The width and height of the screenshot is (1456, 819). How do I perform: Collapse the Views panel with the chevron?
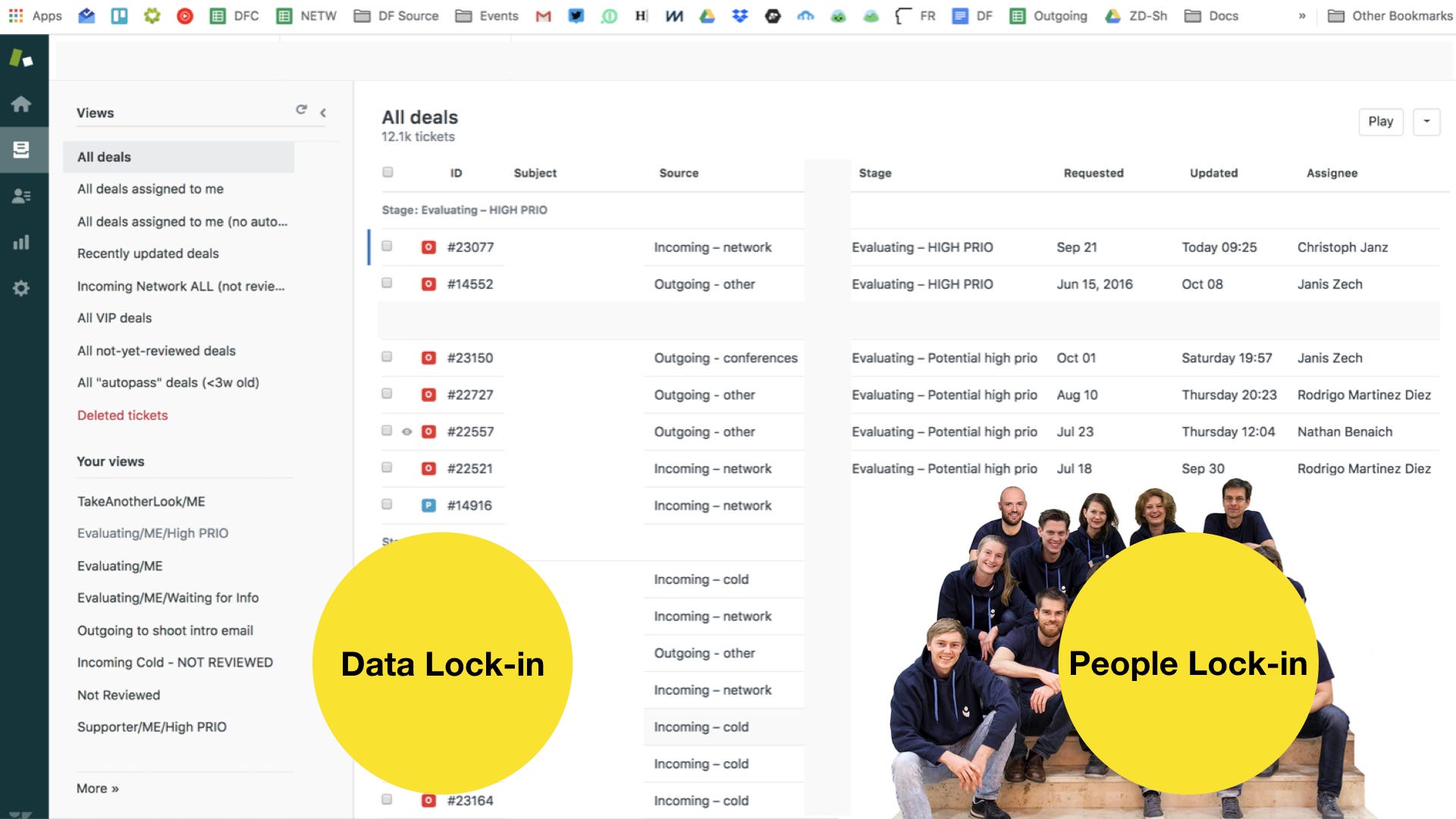[x=323, y=113]
